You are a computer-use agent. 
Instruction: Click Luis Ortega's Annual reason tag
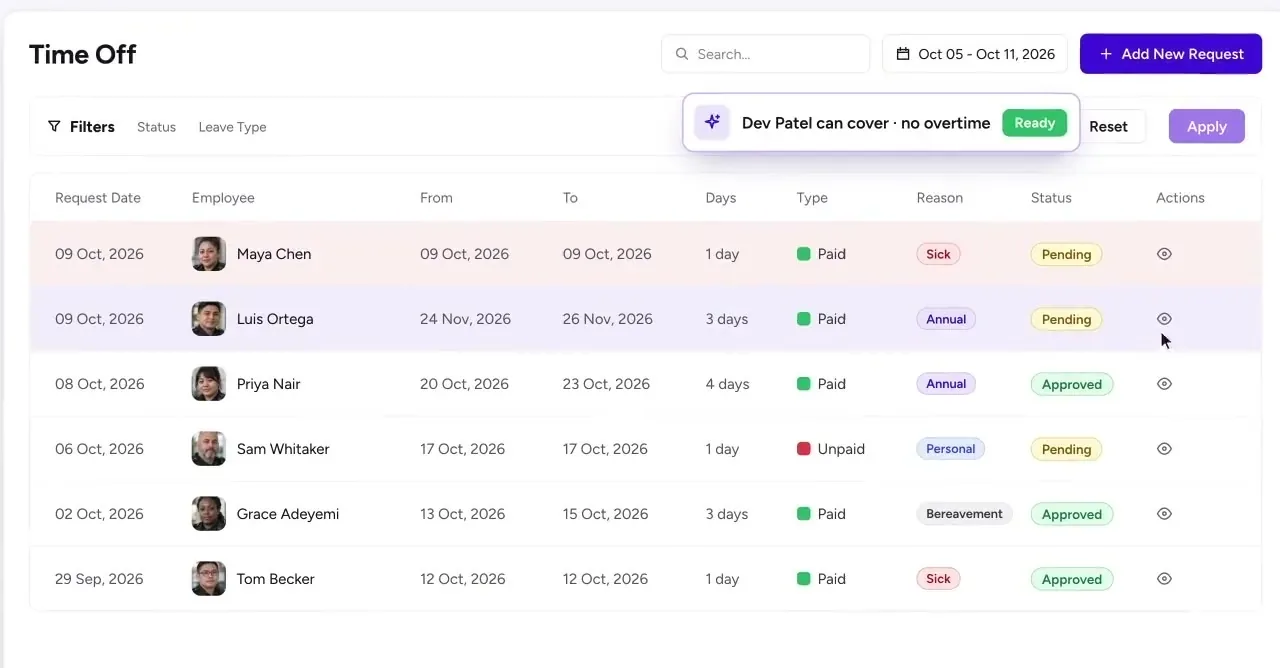point(946,319)
